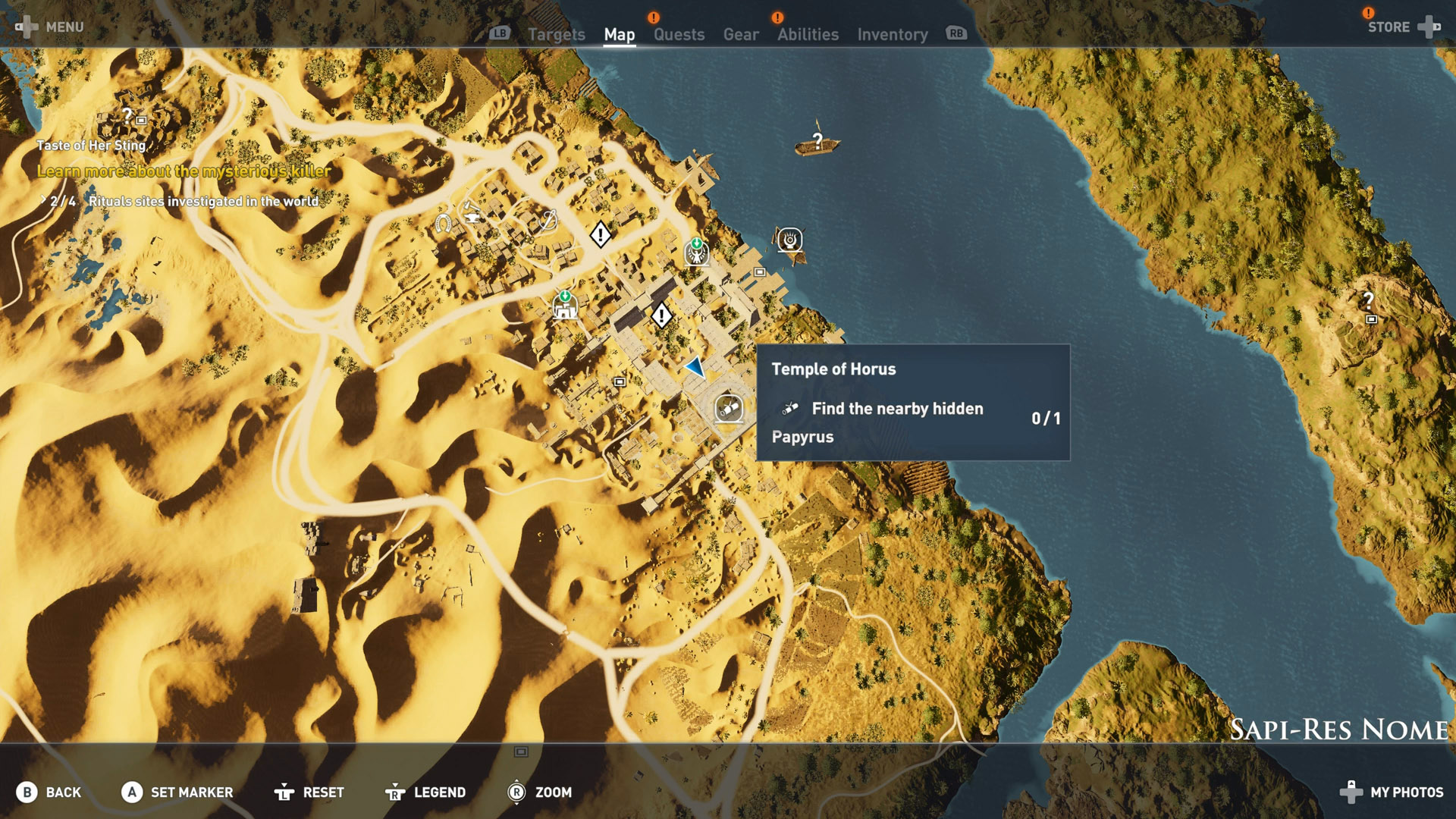Image resolution: width=1456 pixels, height=819 pixels.
Task: Click SET MARKER
Action: [x=177, y=792]
